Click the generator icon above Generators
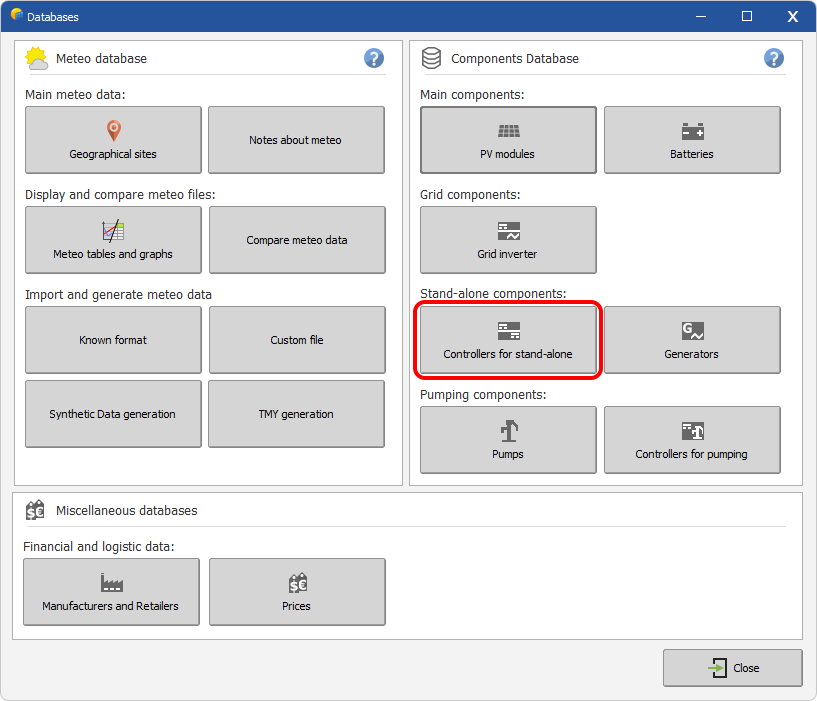817x701 pixels. pyautogui.click(x=692, y=331)
